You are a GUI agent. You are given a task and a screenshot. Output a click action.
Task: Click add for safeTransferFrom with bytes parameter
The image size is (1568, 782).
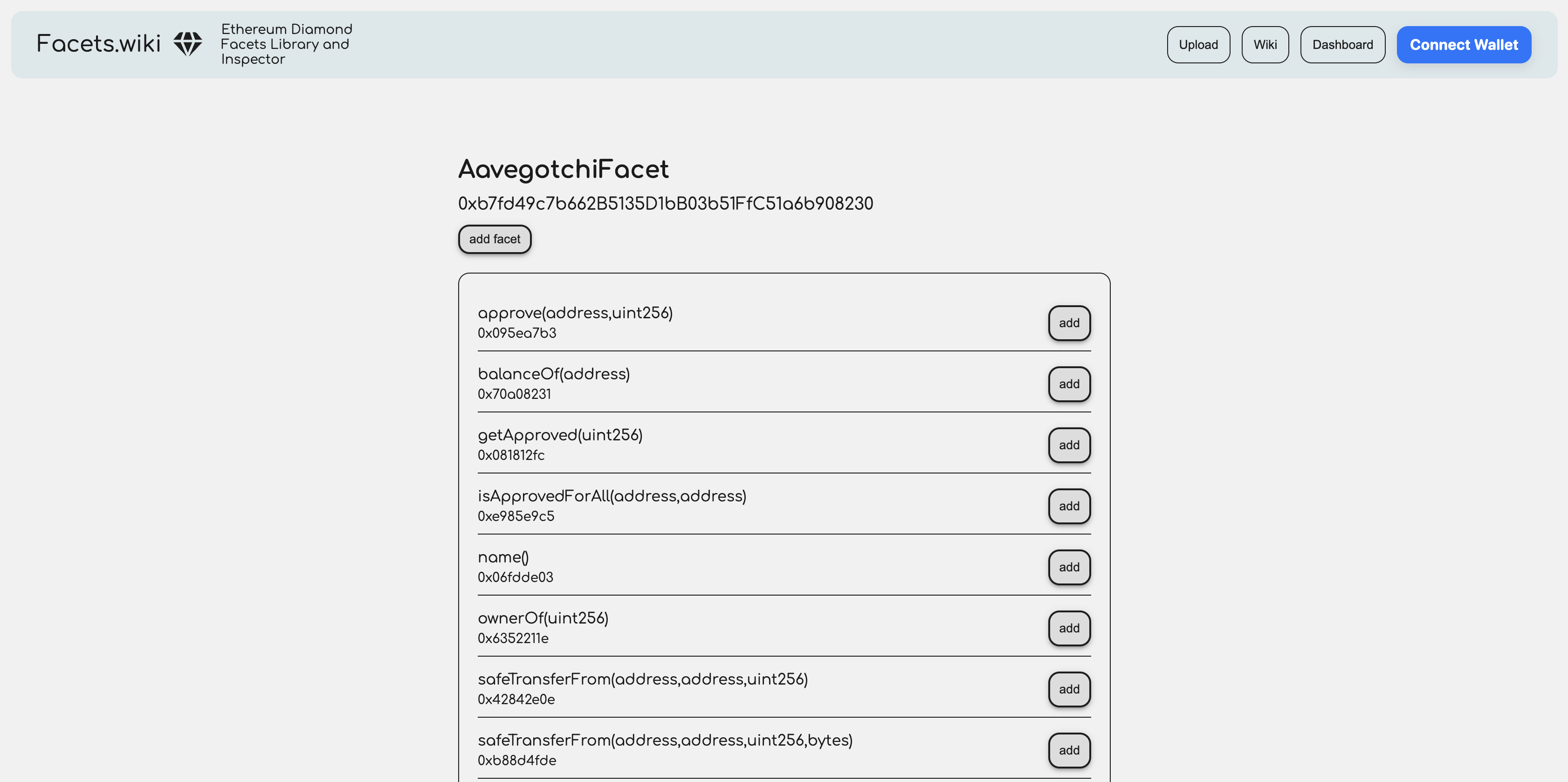1069,750
